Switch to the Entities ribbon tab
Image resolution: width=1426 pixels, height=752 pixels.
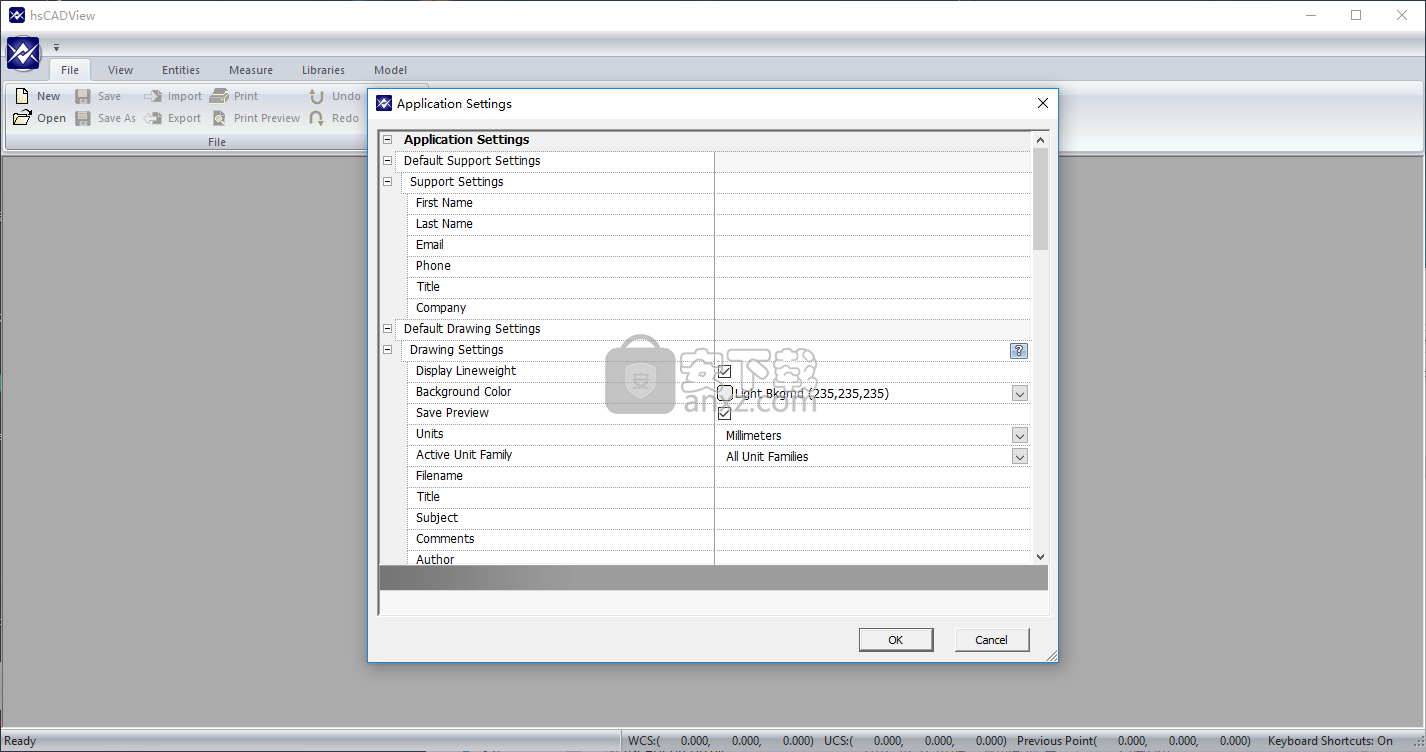[181, 70]
